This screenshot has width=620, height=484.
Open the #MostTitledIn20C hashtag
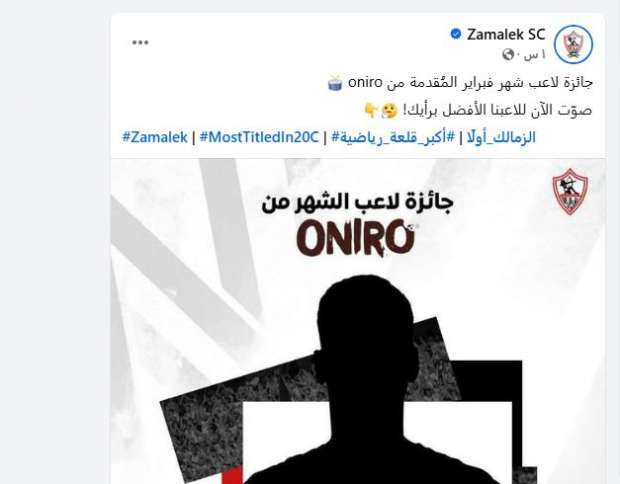(x=259, y=137)
